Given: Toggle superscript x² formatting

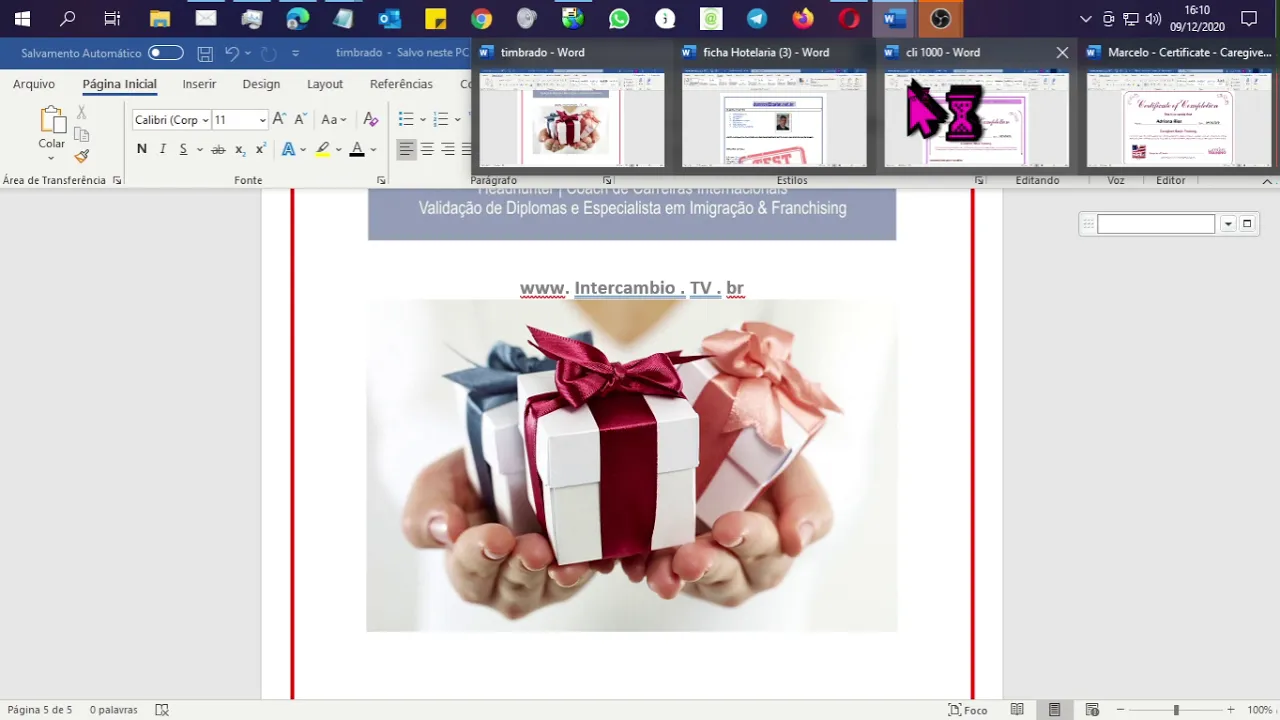Looking at the screenshot, I should click(x=261, y=149).
